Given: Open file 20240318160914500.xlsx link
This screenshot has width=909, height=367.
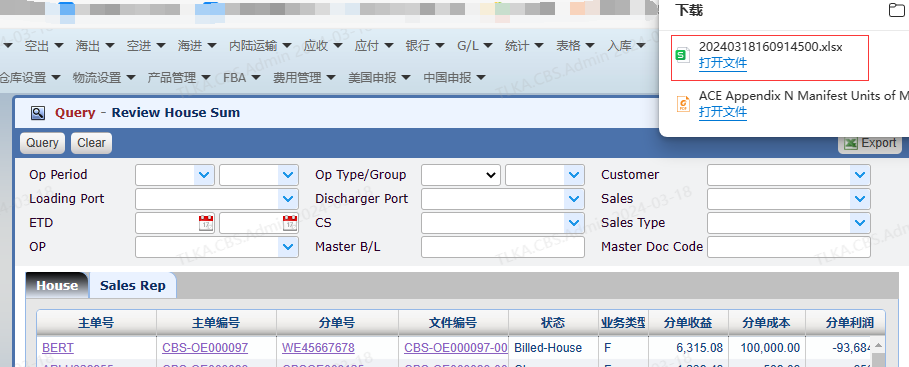Looking at the screenshot, I should pyautogui.click(x=723, y=63).
